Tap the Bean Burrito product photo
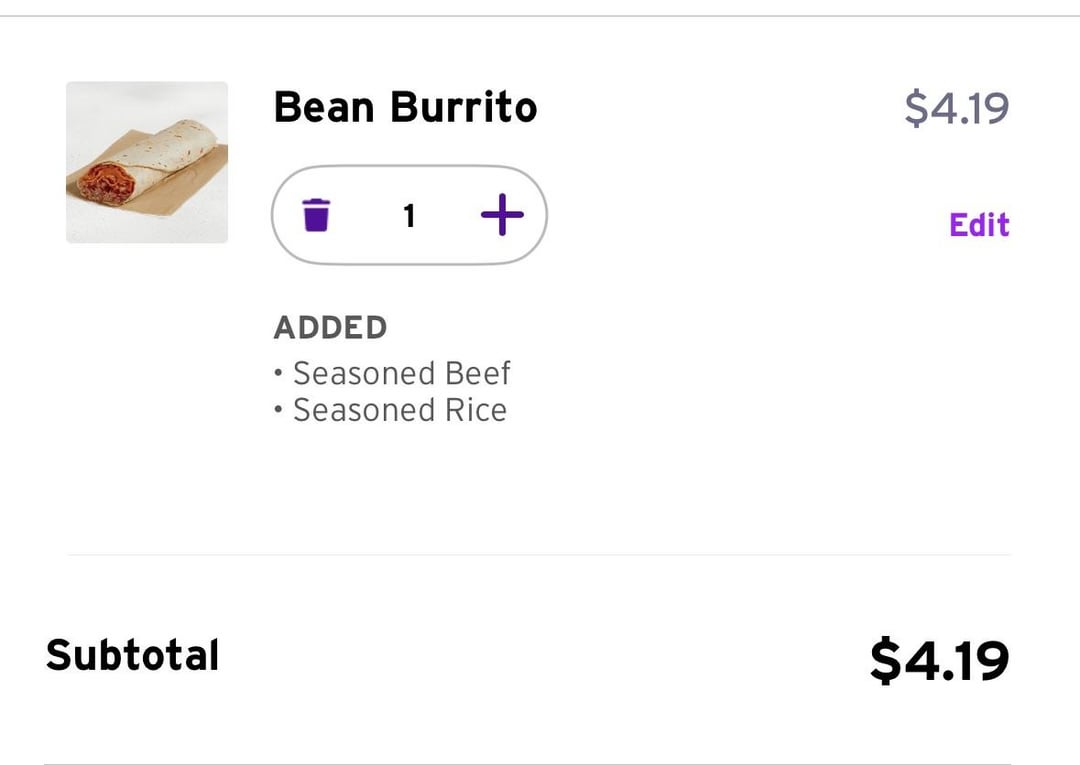 click(147, 162)
